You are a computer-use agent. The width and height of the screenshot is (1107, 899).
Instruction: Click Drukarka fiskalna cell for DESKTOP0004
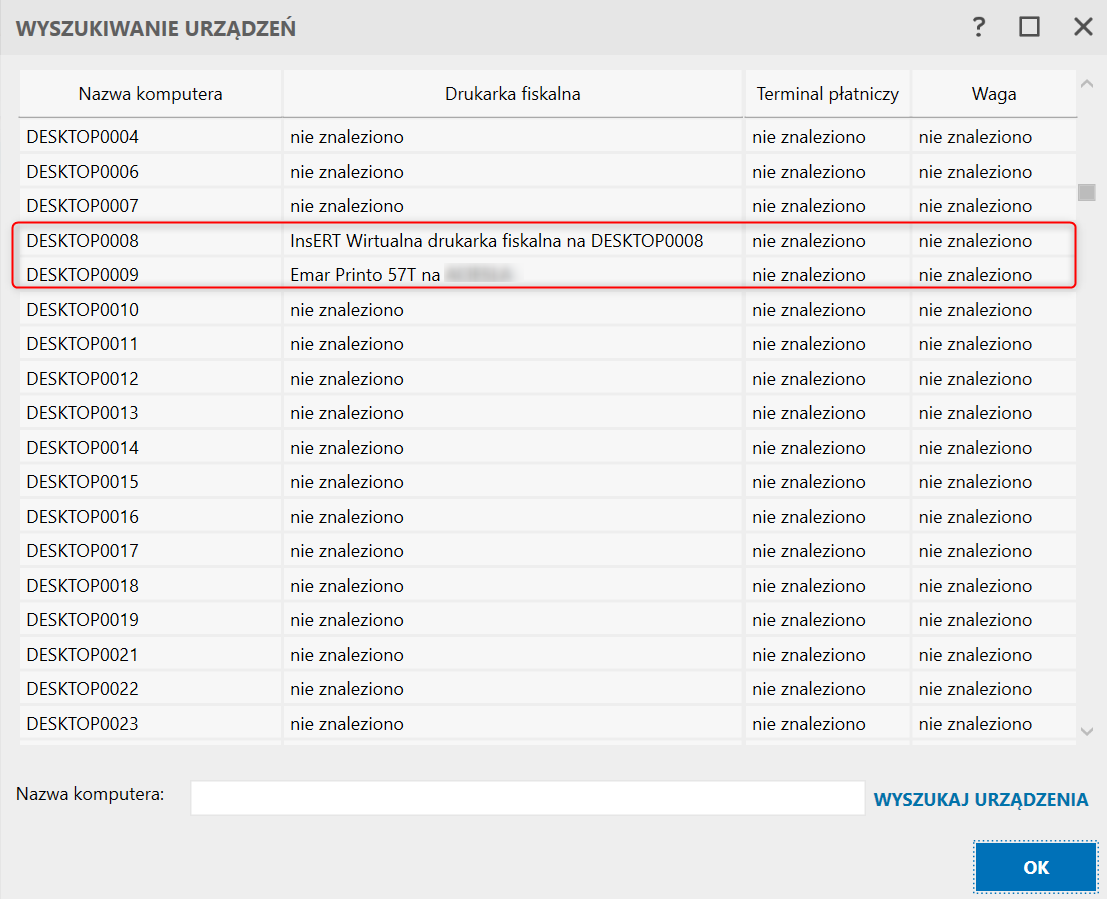pyautogui.click(x=513, y=137)
